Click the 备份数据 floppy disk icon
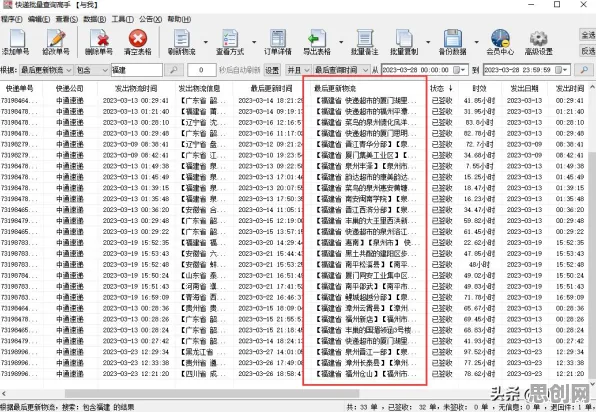The height and width of the screenshot is (412, 596). tap(452, 42)
